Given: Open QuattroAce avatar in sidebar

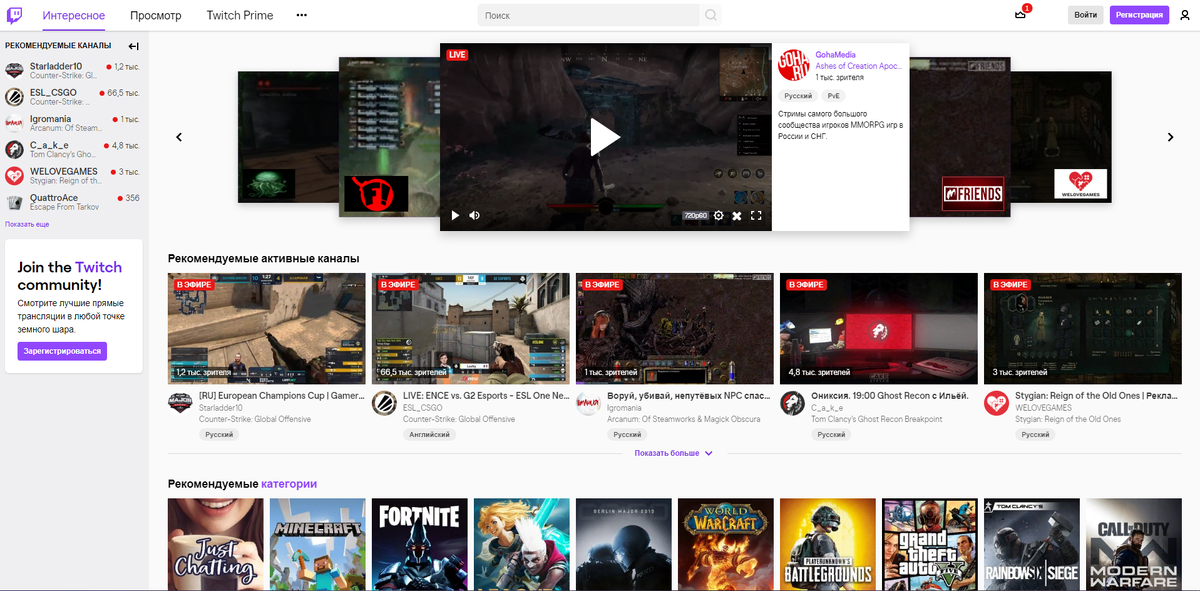Looking at the screenshot, I should point(14,203).
